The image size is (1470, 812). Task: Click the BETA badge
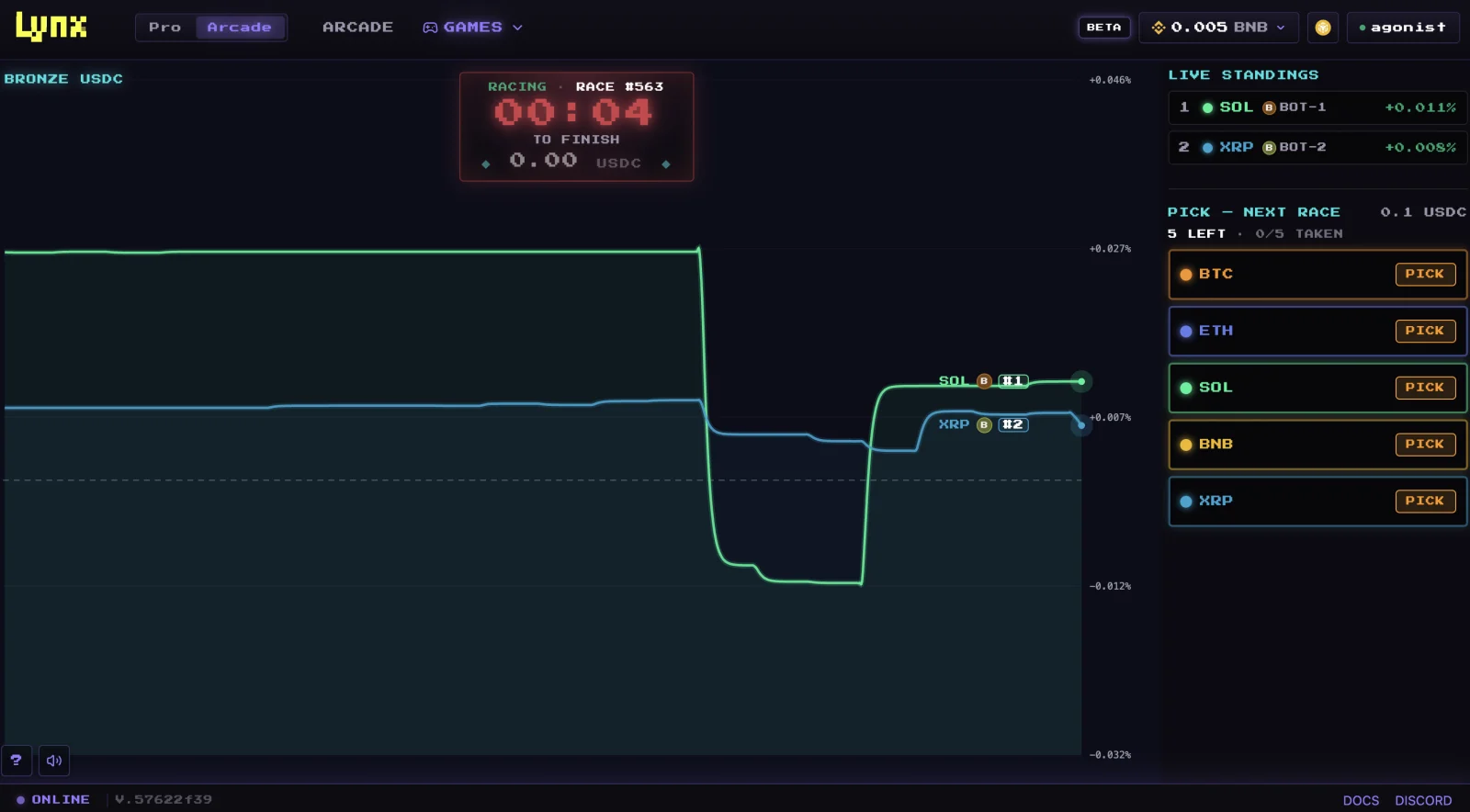(x=1103, y=28)
